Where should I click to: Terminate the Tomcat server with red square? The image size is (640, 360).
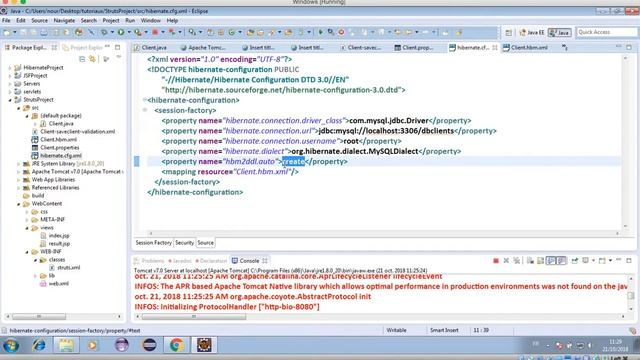pyautogui.click(x=496, y=260)
